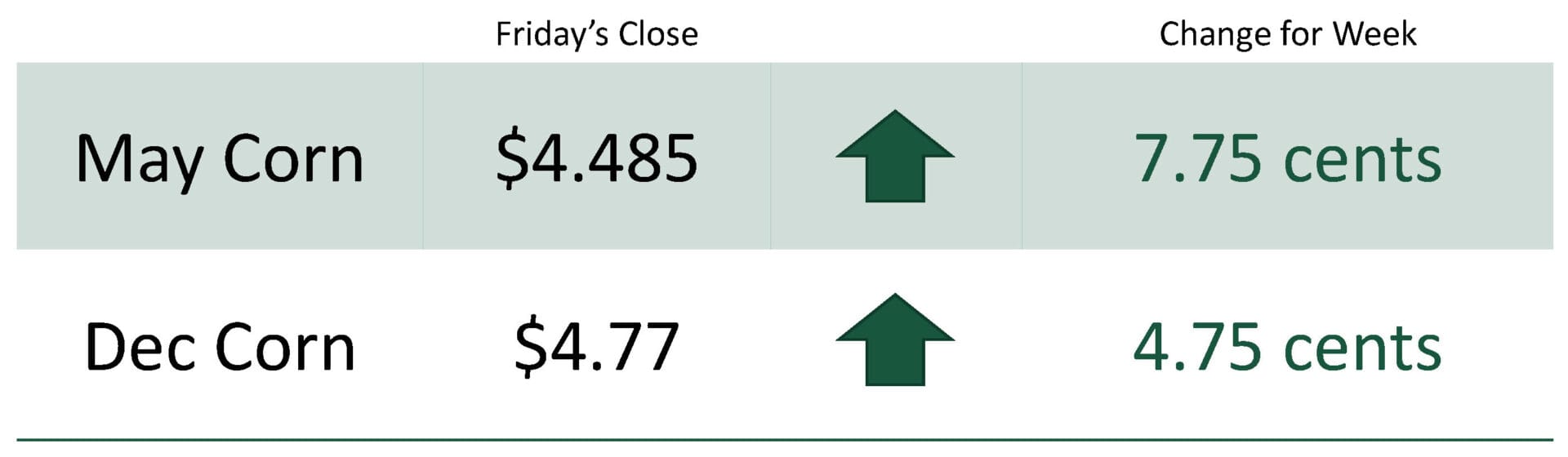Click the up arrow in May Corn row
Viewport: 1568px width, 457px height.
[x=895, y=156]
